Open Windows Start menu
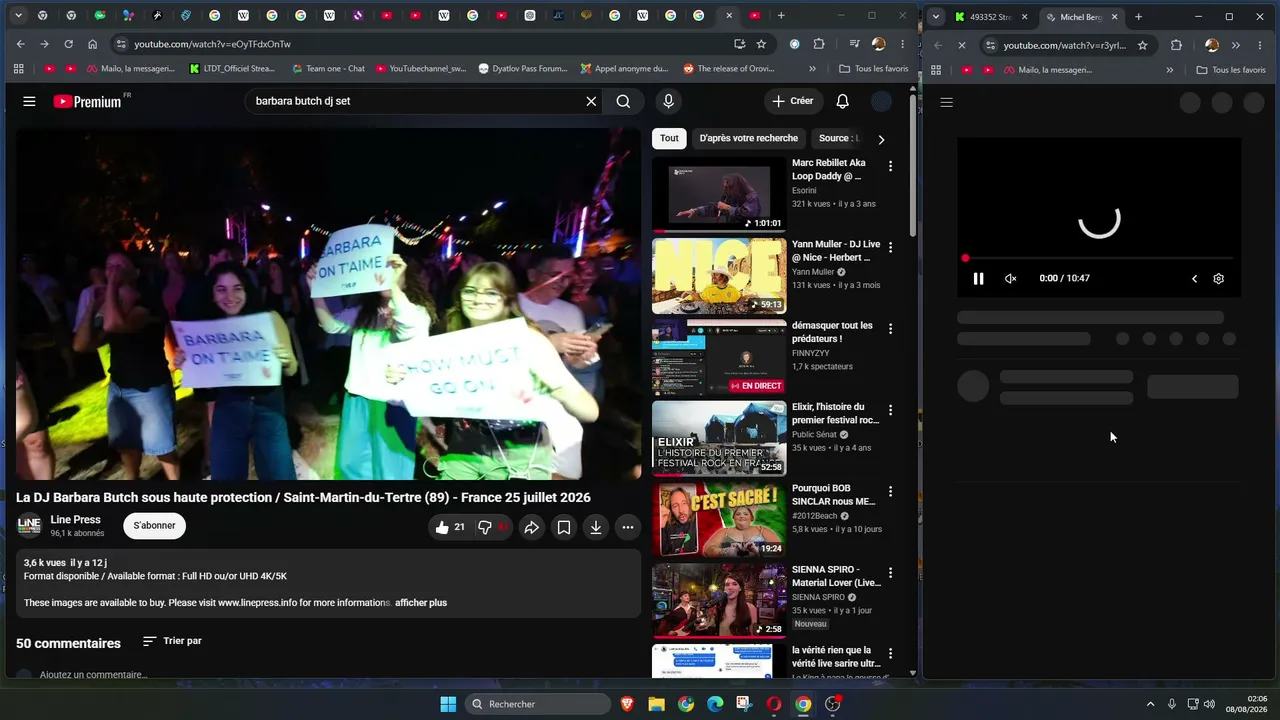The image size is (1280, 720). pyautogui.click(x=448, y=704)
